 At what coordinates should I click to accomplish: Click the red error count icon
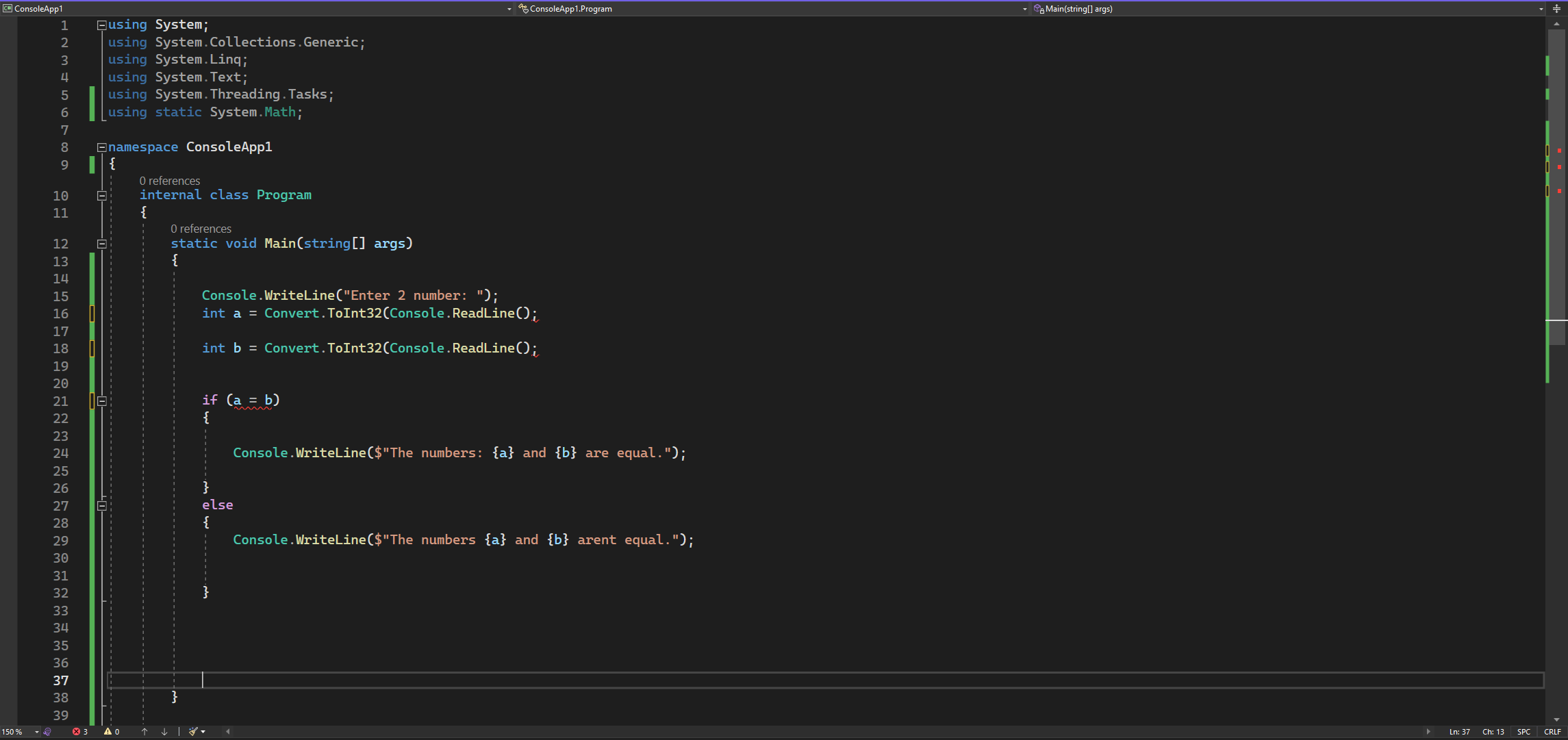76,732
